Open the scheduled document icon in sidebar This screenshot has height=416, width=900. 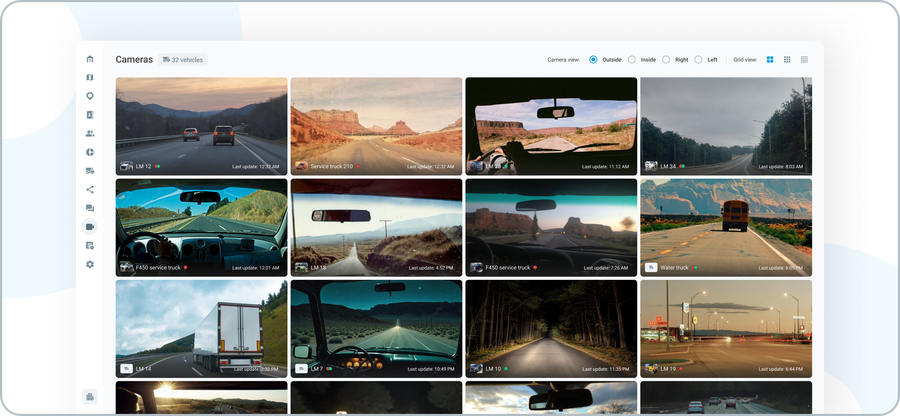click(x=90, y=246)
